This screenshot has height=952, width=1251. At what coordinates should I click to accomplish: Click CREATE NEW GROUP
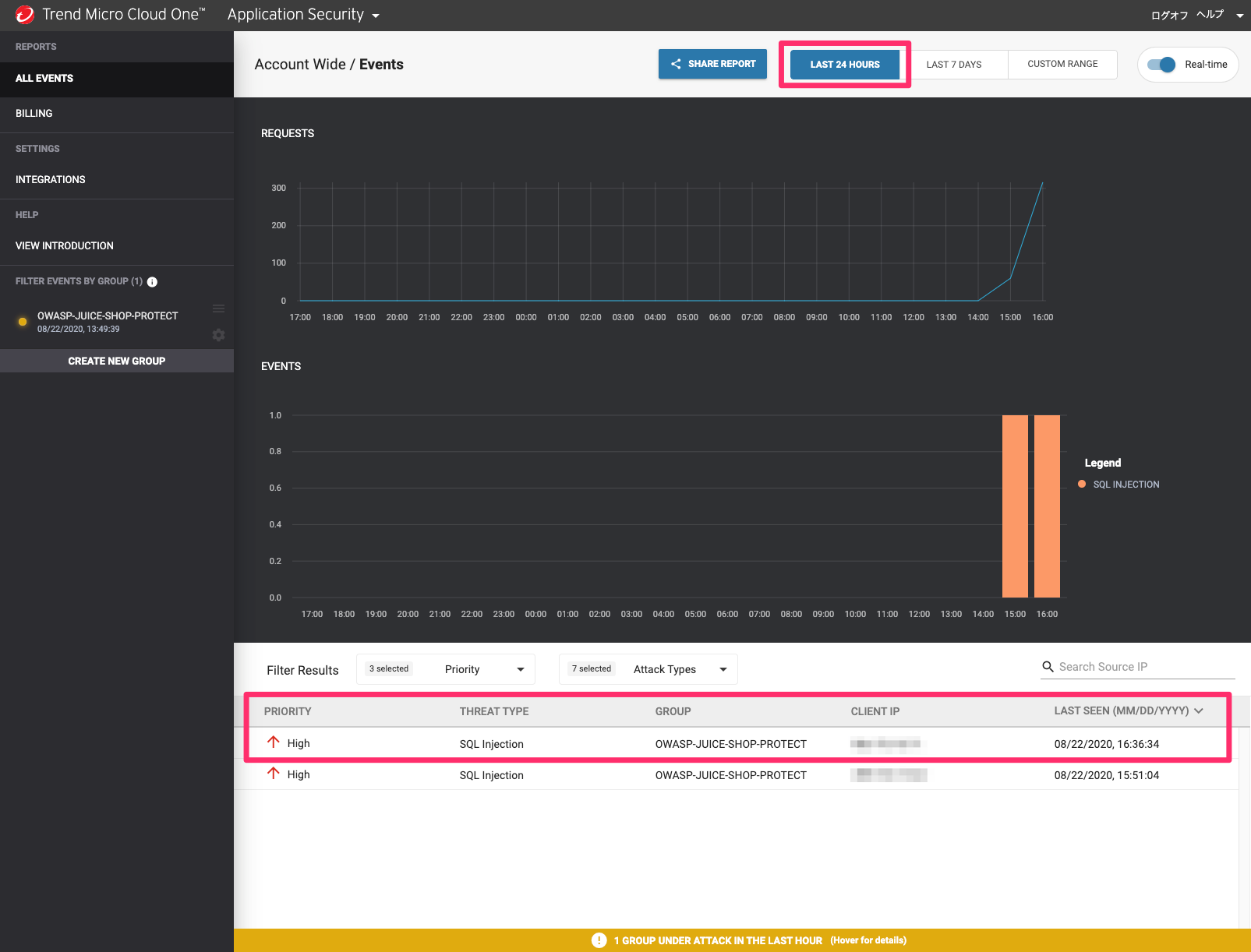(x=116, y=360)
